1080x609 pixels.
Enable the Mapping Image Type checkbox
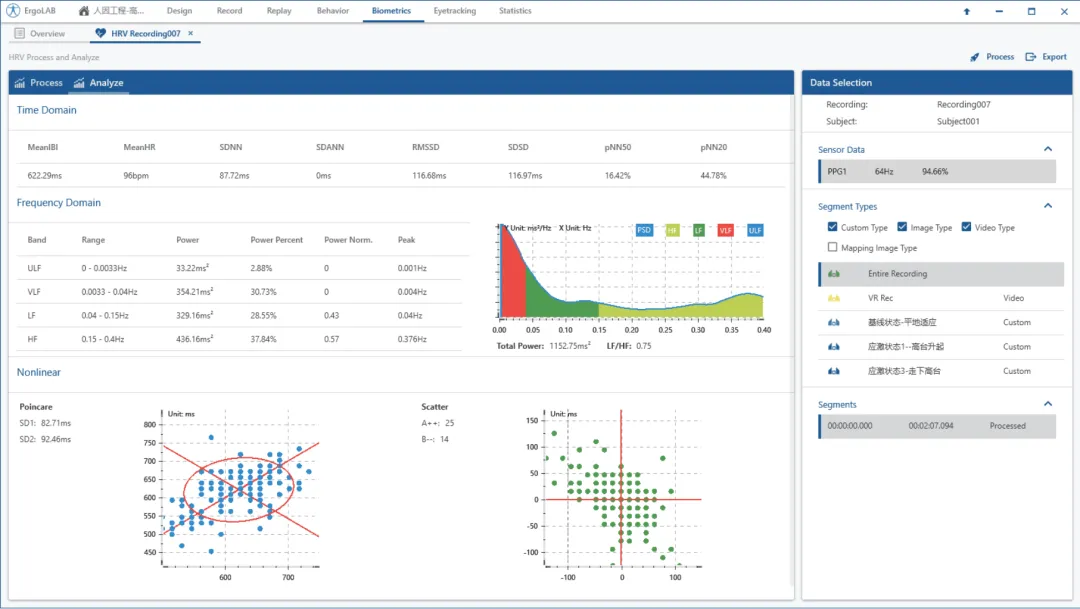click(x=833, y=248)
